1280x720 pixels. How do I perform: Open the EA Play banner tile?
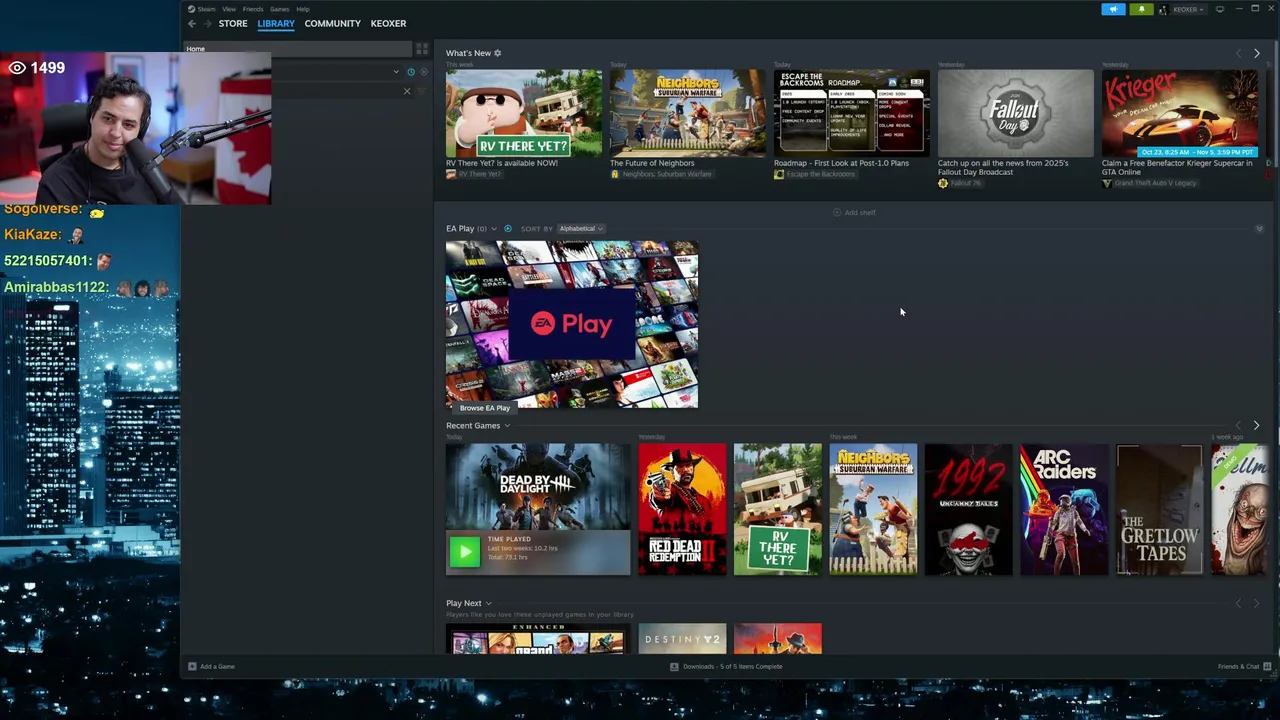[572, 323]
